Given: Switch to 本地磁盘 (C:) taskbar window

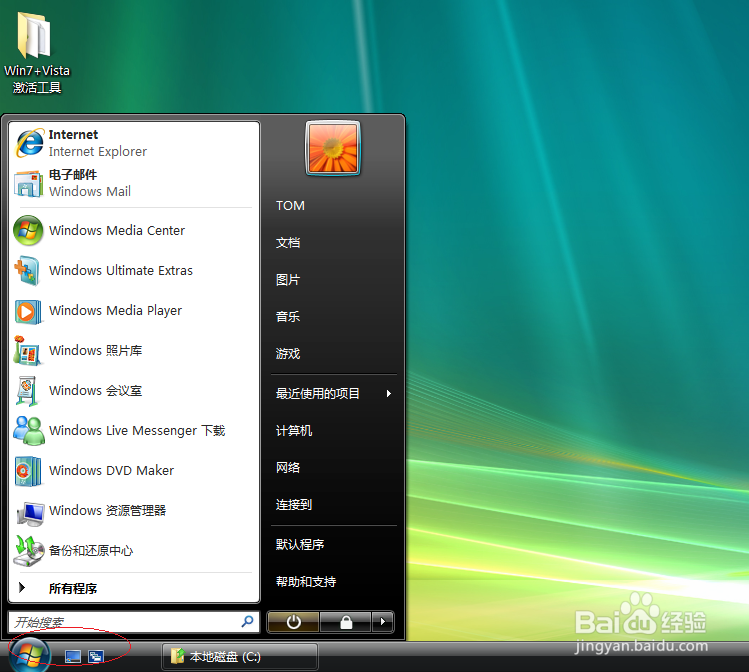Looking at the screenshot, I should coord(240,657).
